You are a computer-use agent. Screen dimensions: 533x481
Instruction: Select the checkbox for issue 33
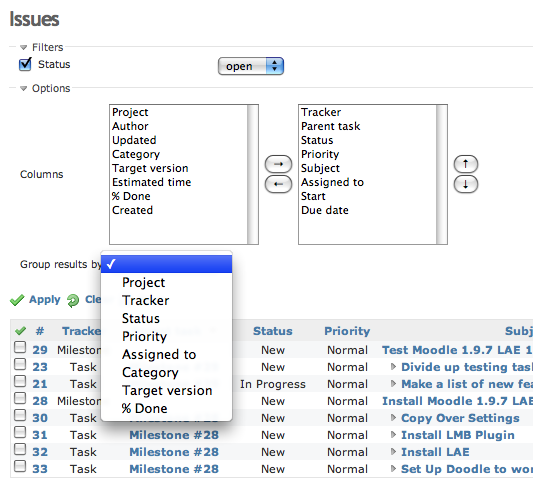click(x=20, y=466)
